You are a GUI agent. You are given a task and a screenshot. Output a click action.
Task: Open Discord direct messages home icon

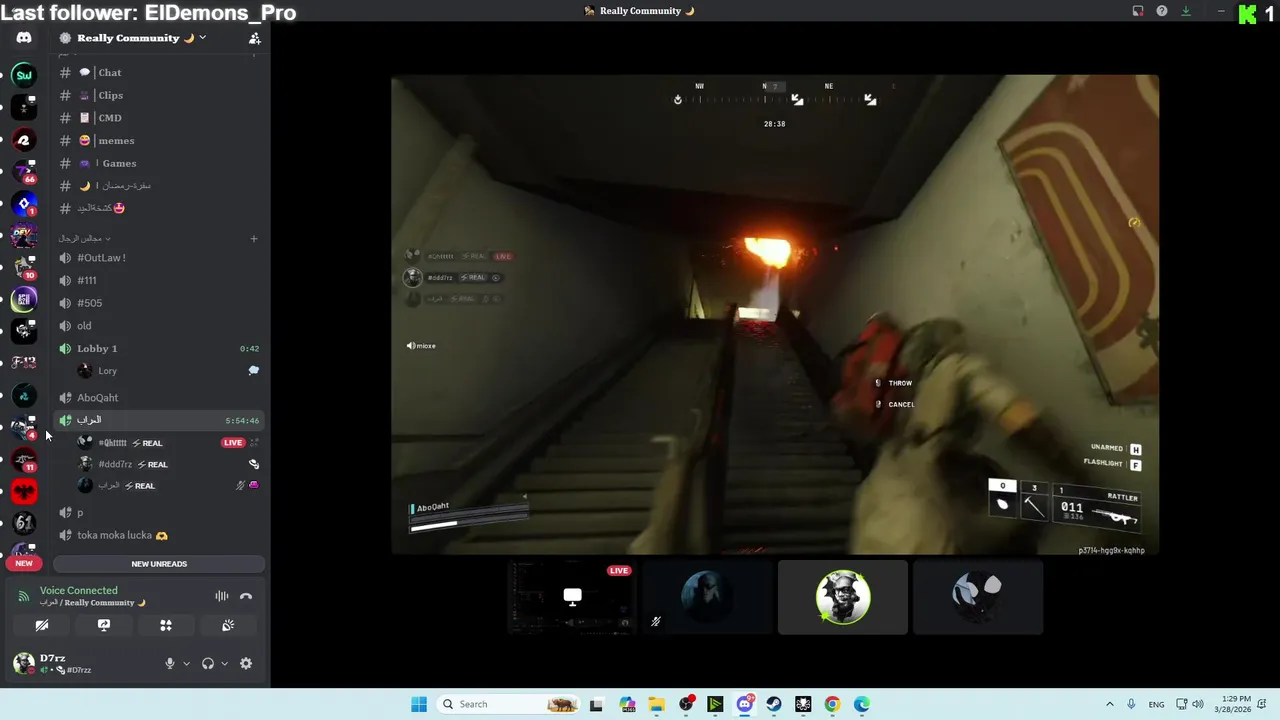24,38
